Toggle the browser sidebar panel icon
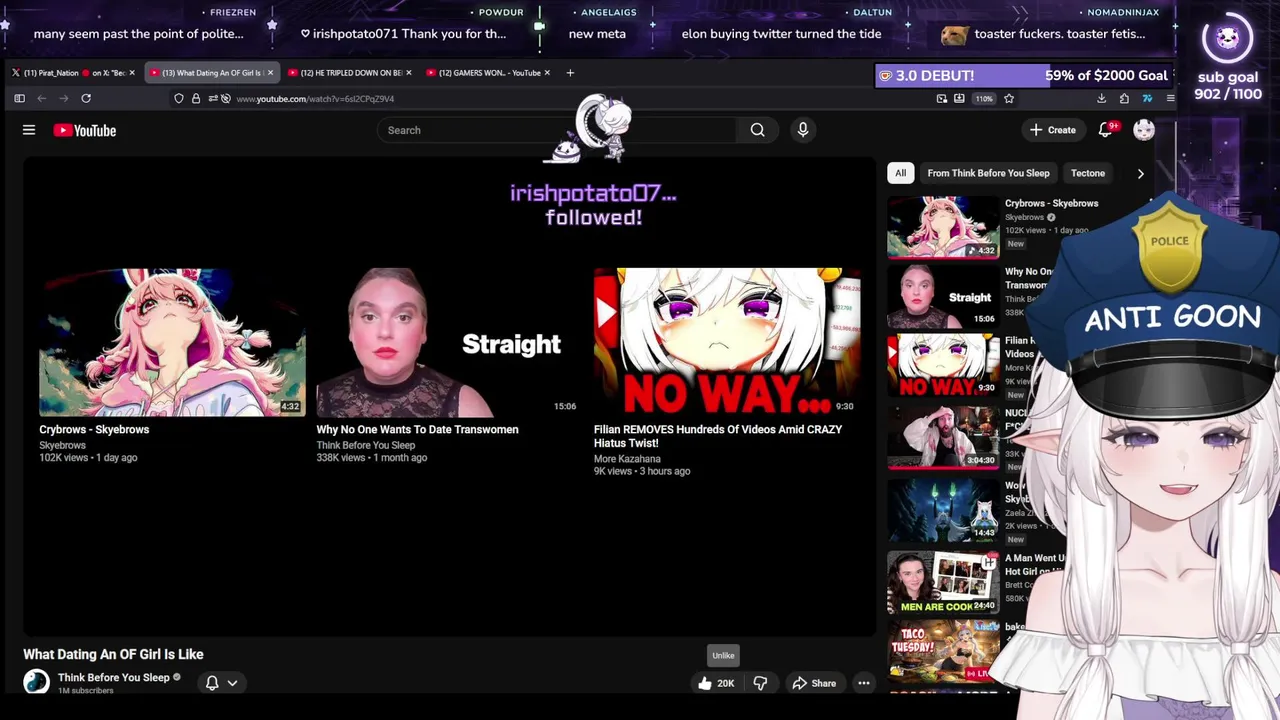Screen dimensions: 1280x720 pyautogui.click(x=19, y=98)
